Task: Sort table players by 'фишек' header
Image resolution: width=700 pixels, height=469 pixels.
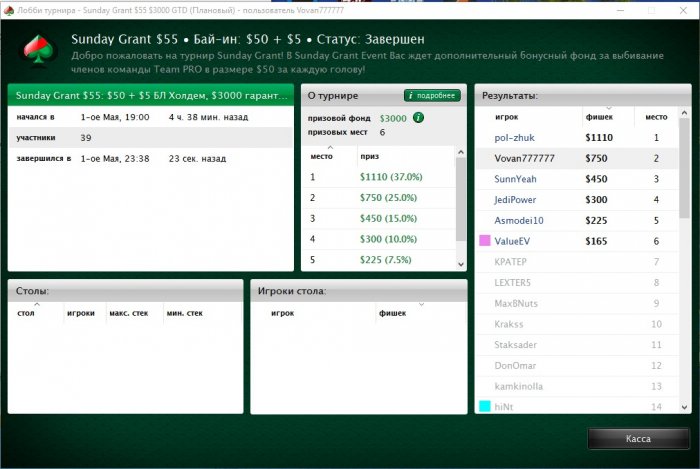Action: click(x=392, y=313)
